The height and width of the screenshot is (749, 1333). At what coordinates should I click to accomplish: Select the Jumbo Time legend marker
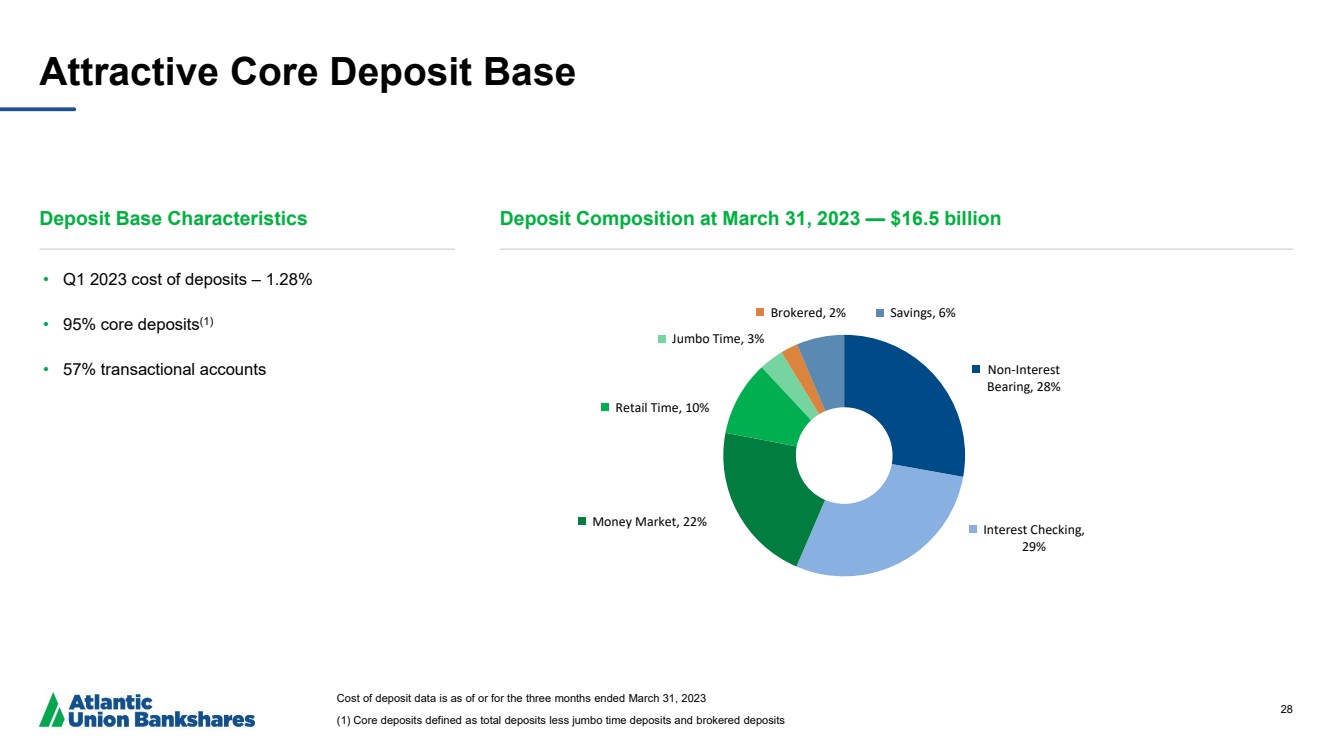coord(662,339)
